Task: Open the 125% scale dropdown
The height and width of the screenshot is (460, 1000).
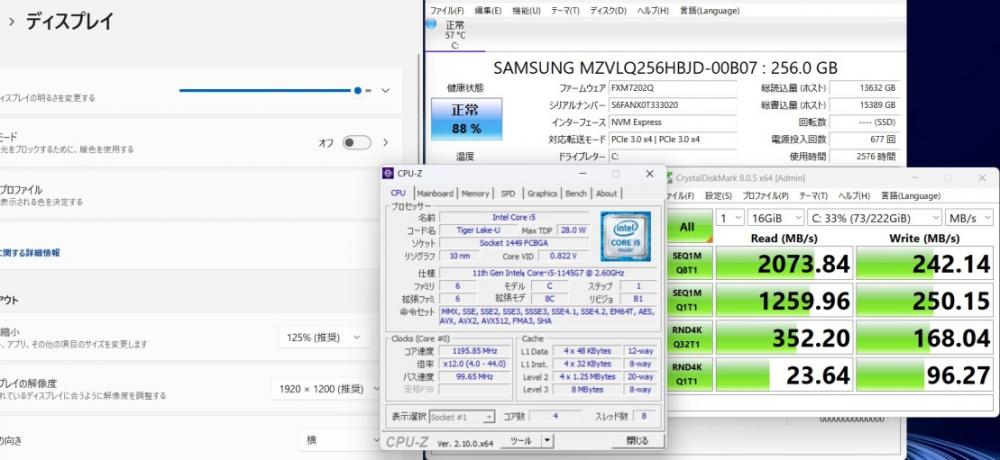Action: click(324, 338)
